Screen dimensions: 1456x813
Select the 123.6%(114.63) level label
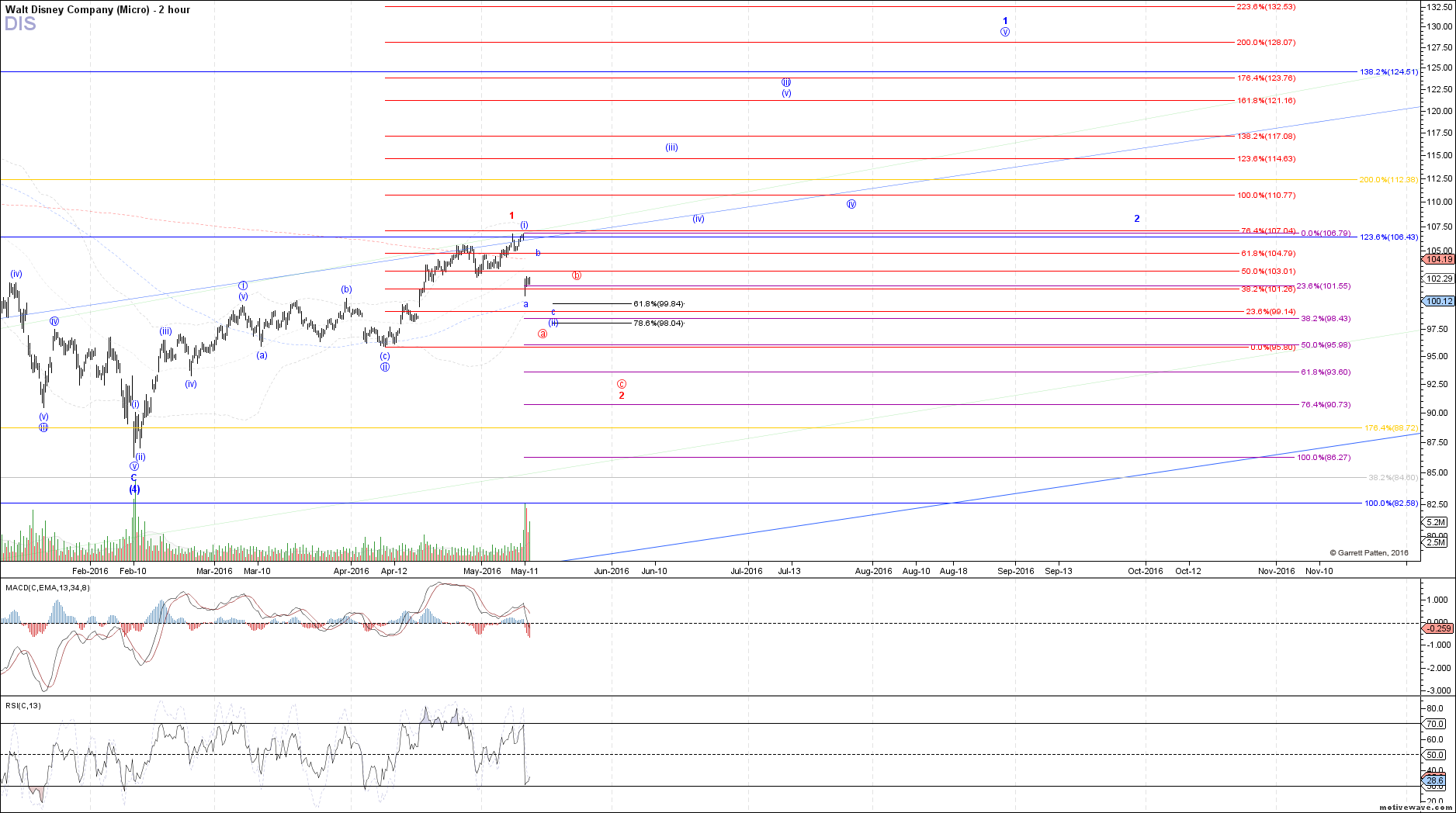[1266, 159]
